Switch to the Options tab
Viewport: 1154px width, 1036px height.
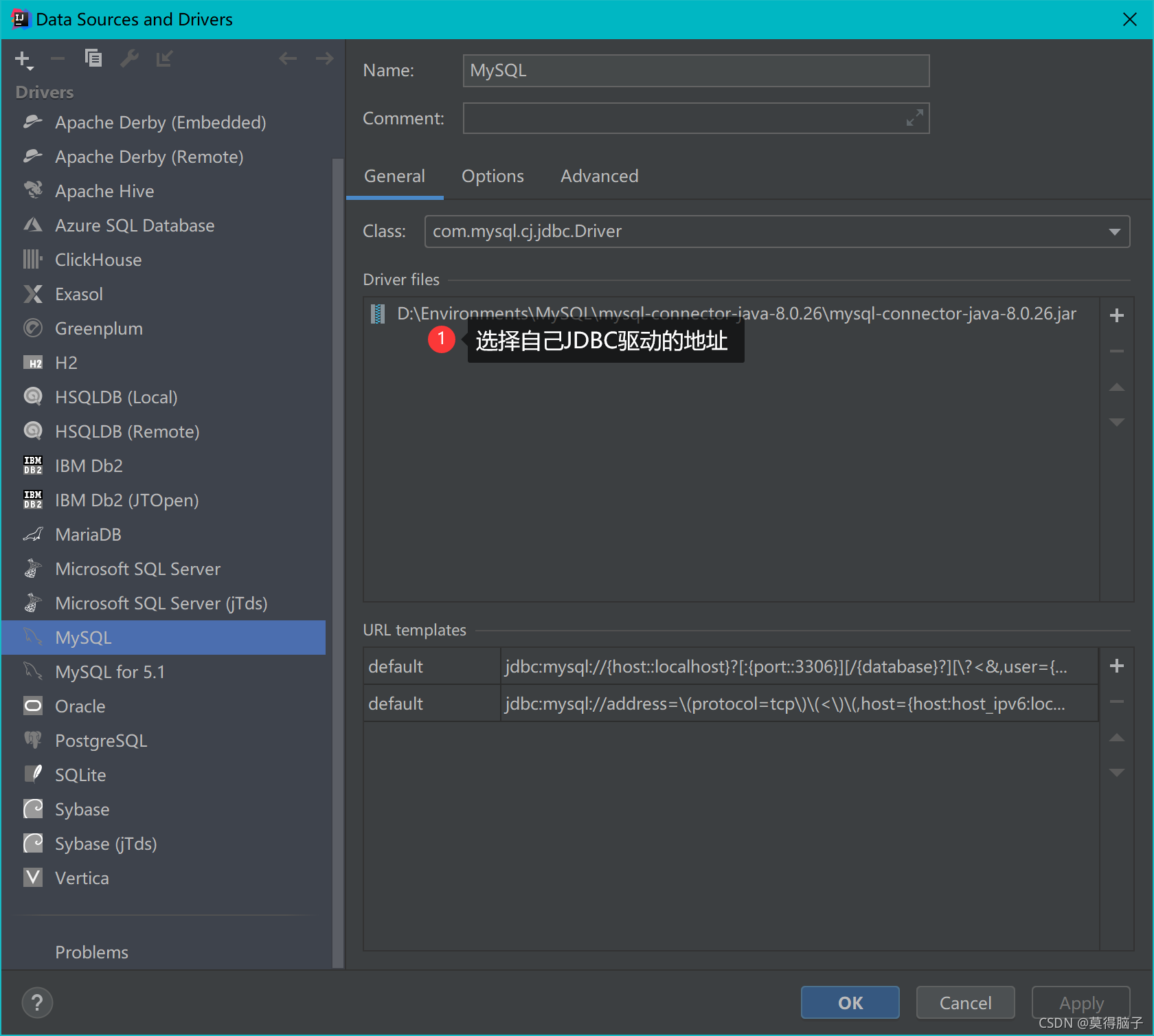coord(493,177)
